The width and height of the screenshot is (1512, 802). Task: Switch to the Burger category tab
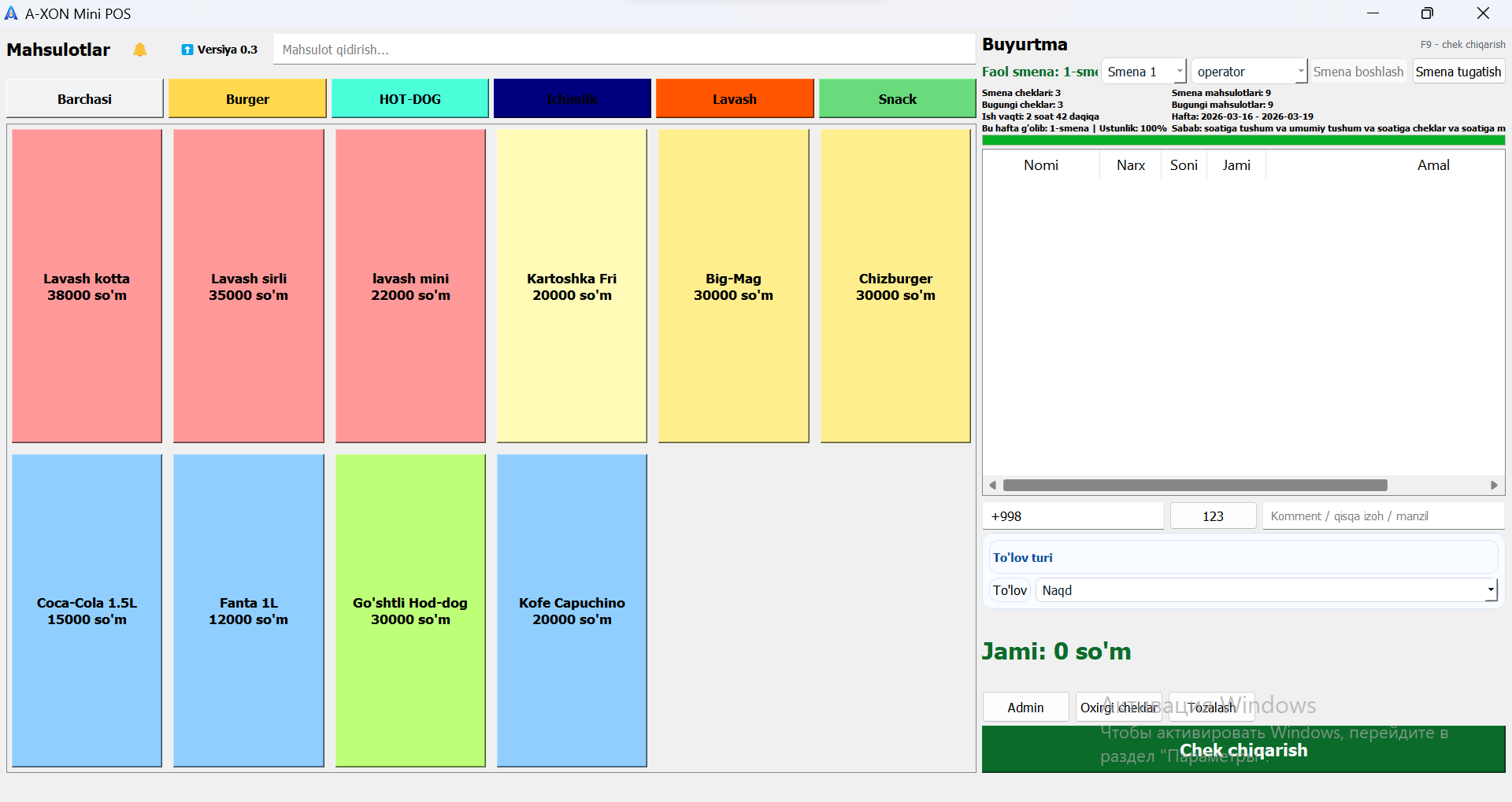[x=247, y=99]
